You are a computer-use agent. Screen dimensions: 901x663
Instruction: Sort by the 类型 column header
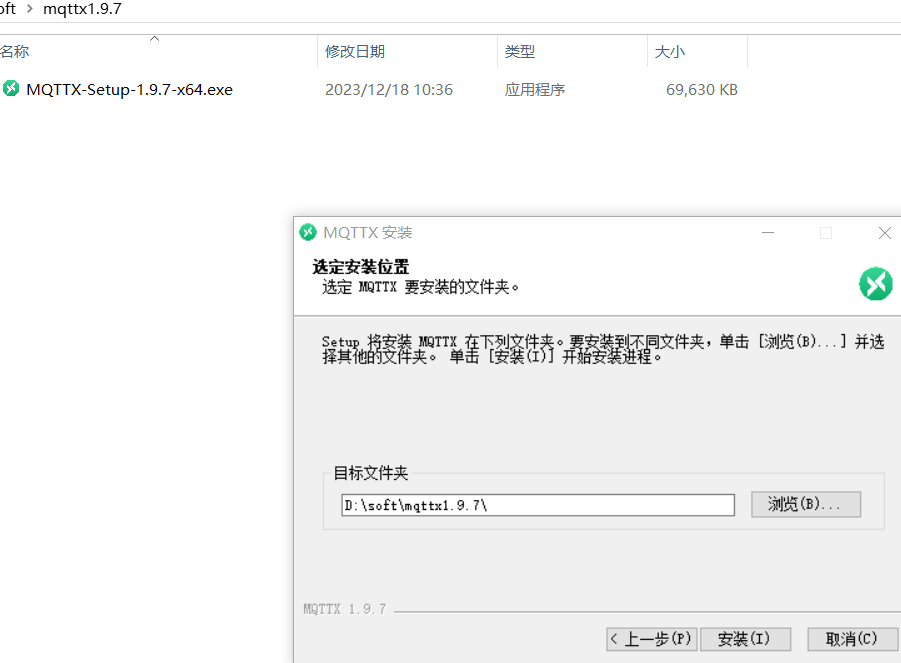click(x=519, y=52)
